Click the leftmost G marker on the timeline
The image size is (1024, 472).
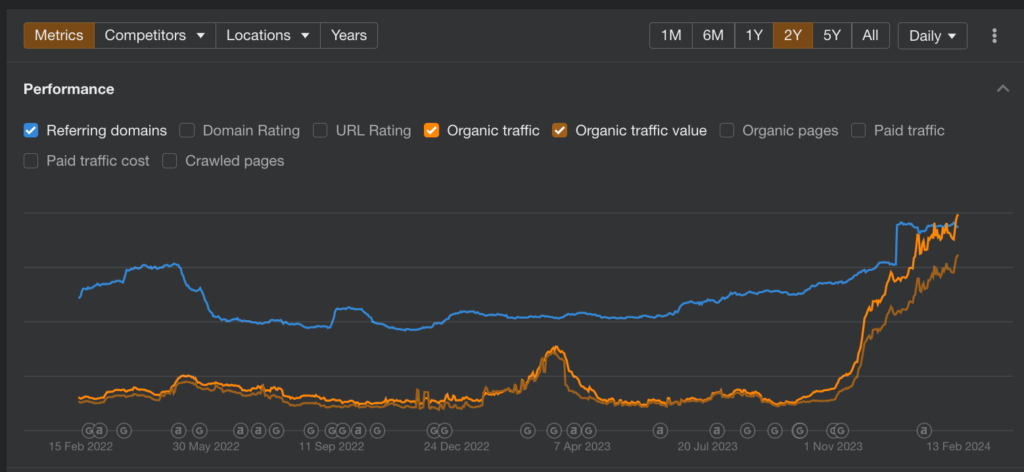[x=86, y=430]
